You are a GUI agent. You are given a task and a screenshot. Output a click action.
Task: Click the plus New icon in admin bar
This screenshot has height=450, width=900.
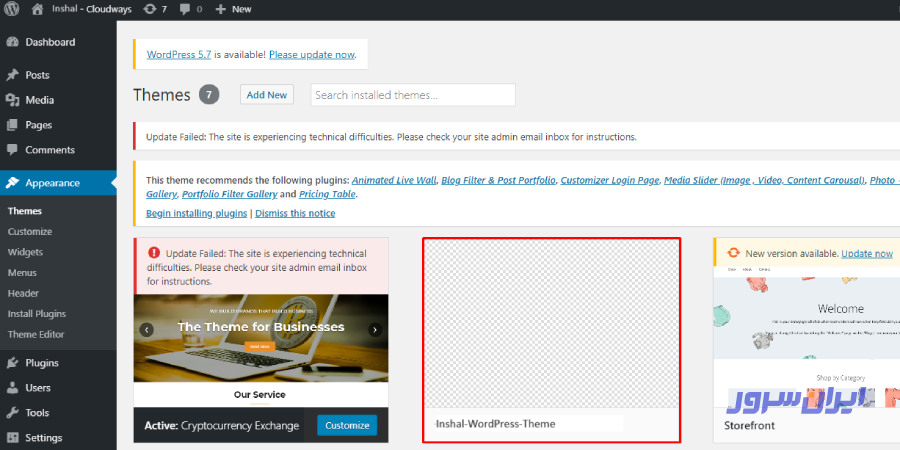(221, 9)
